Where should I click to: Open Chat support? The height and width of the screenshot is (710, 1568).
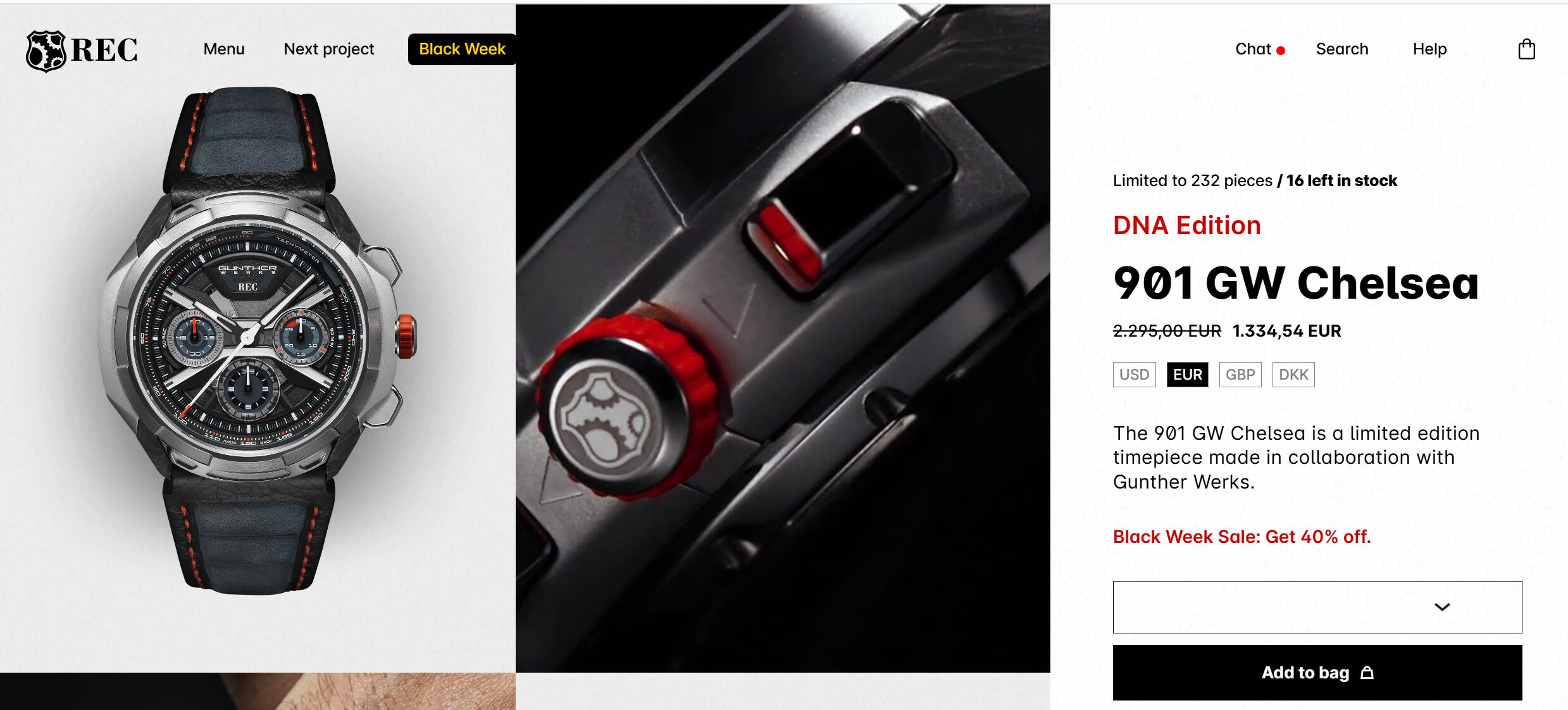pyautogui.click(x=1253, y=49)
